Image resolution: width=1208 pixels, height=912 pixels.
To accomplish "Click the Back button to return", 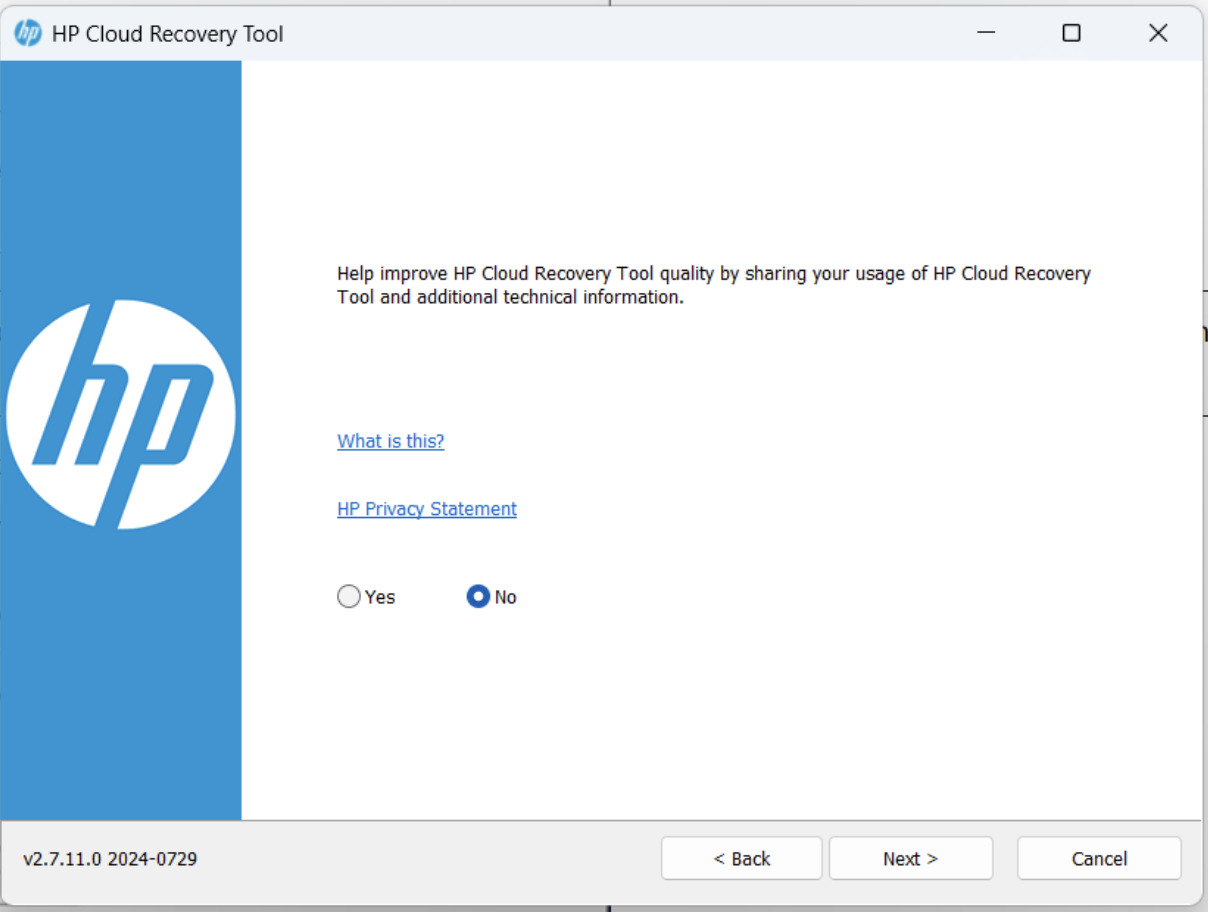I will pyautogui.click(x=741, y=858).
